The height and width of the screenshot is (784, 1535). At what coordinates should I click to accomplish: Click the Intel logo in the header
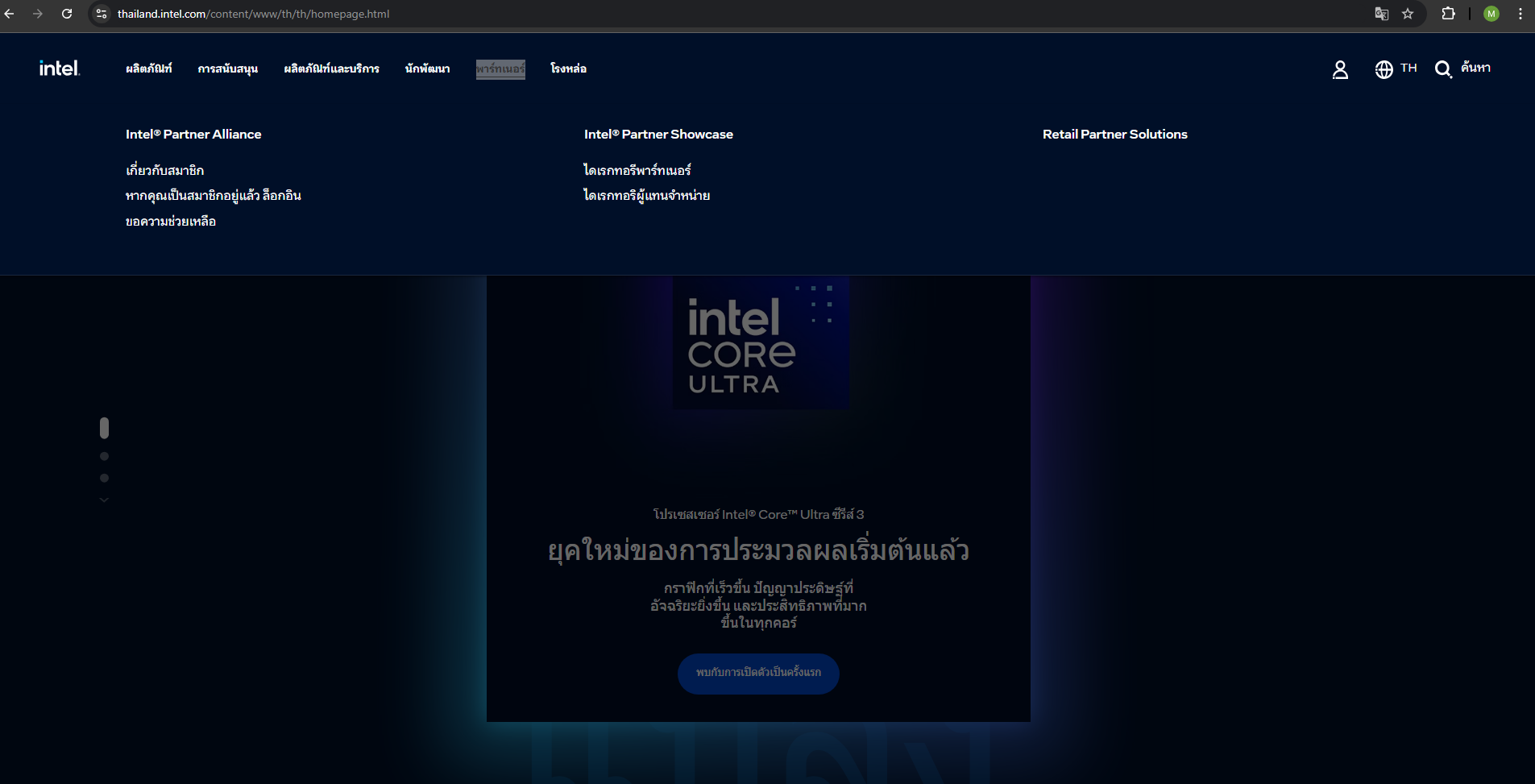(60, 68)
